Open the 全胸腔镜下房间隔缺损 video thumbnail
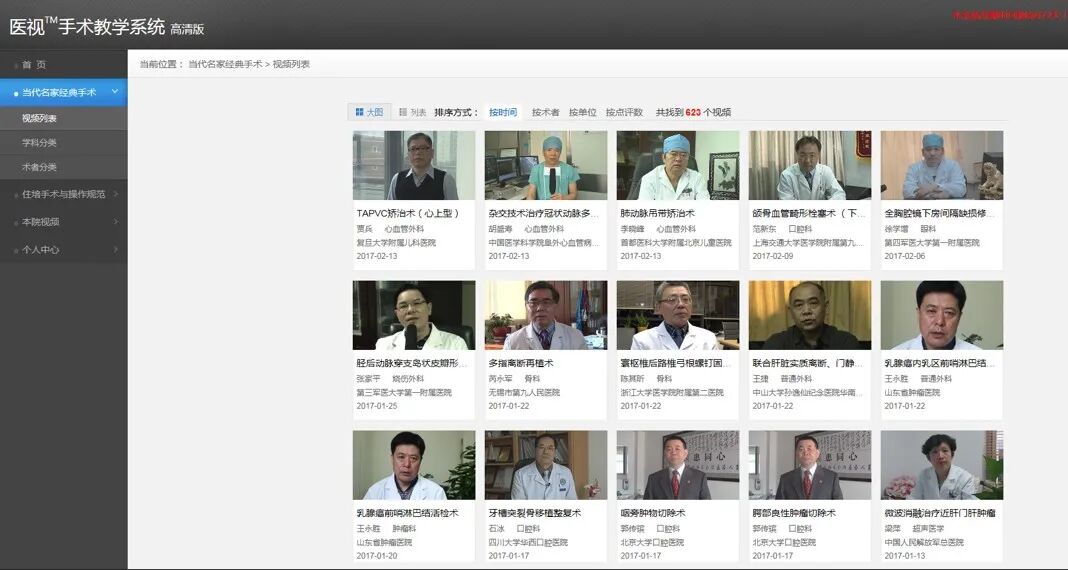This screenshot has width=1068, height=570. [x=942, y=165]
